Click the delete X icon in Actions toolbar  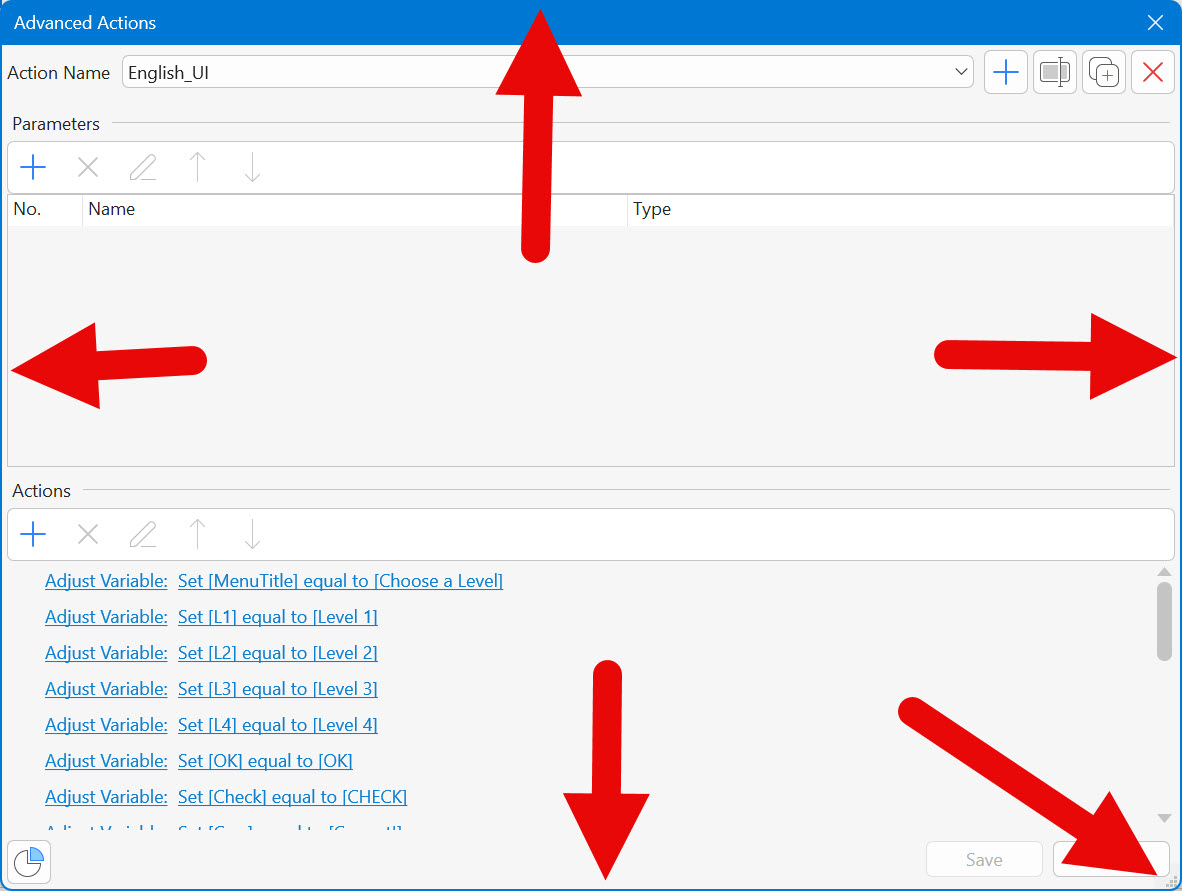pyautogui.click(x=88, y=535)
